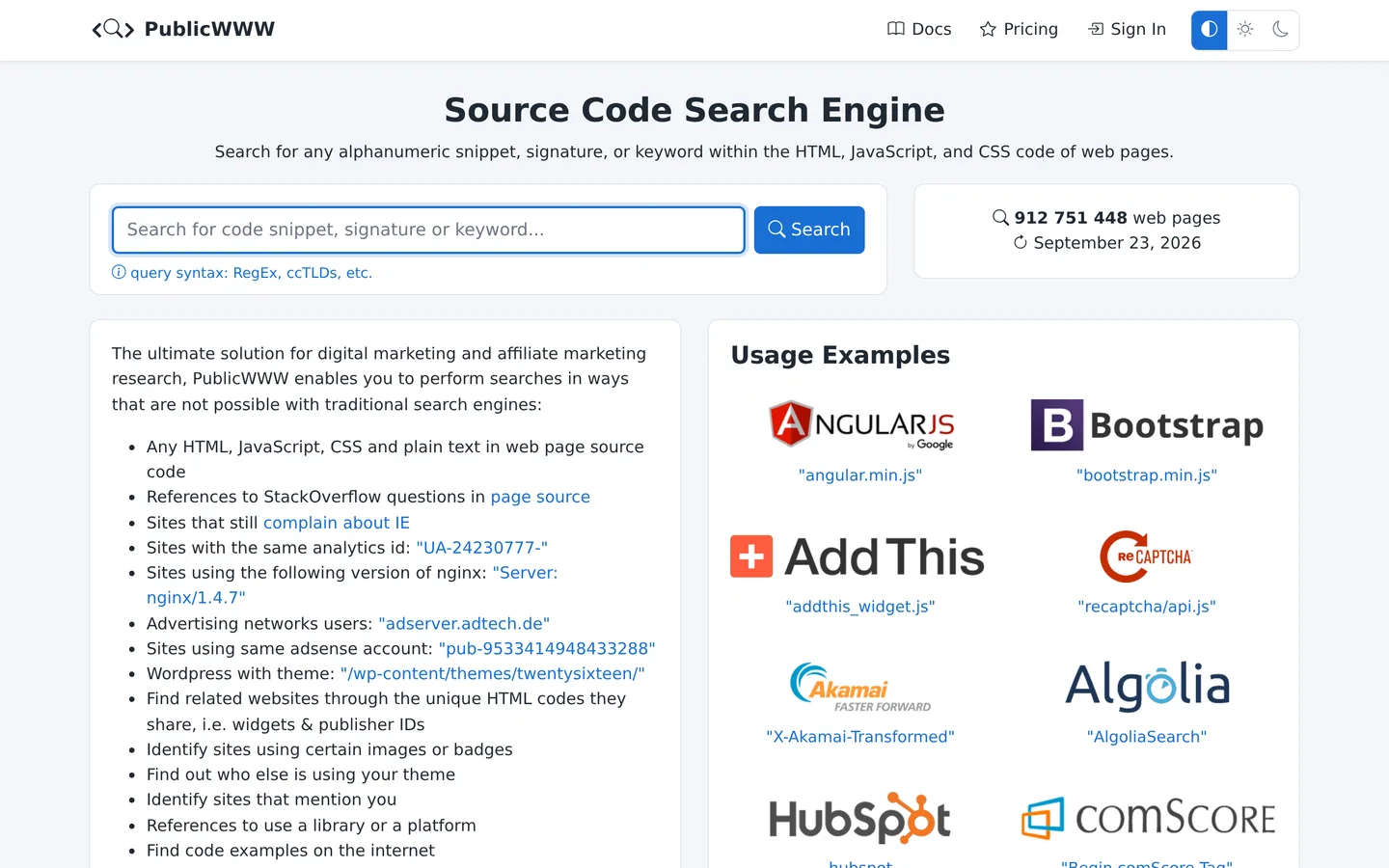Focus the code snippet search field

pyautogui.click(x=428, y=230)
